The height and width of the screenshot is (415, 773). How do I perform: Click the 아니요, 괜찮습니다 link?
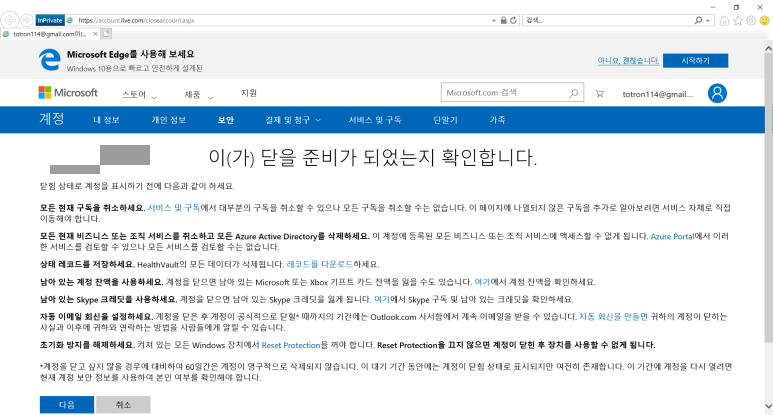pos(628,61)
